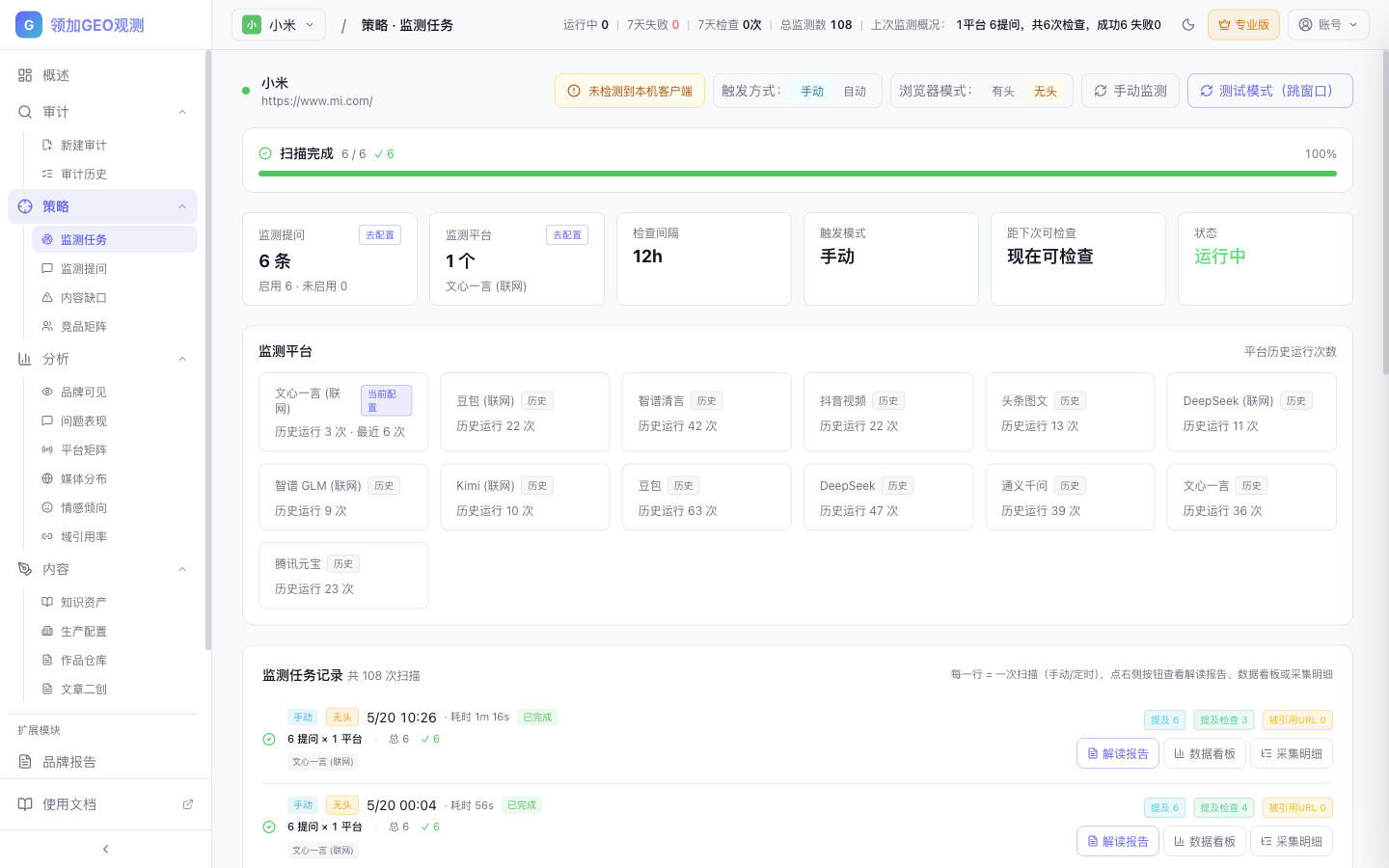Click 测试模式（跳窗口）button
1389x868 pixels.
pyautogui.click(x=1269, y=91)
